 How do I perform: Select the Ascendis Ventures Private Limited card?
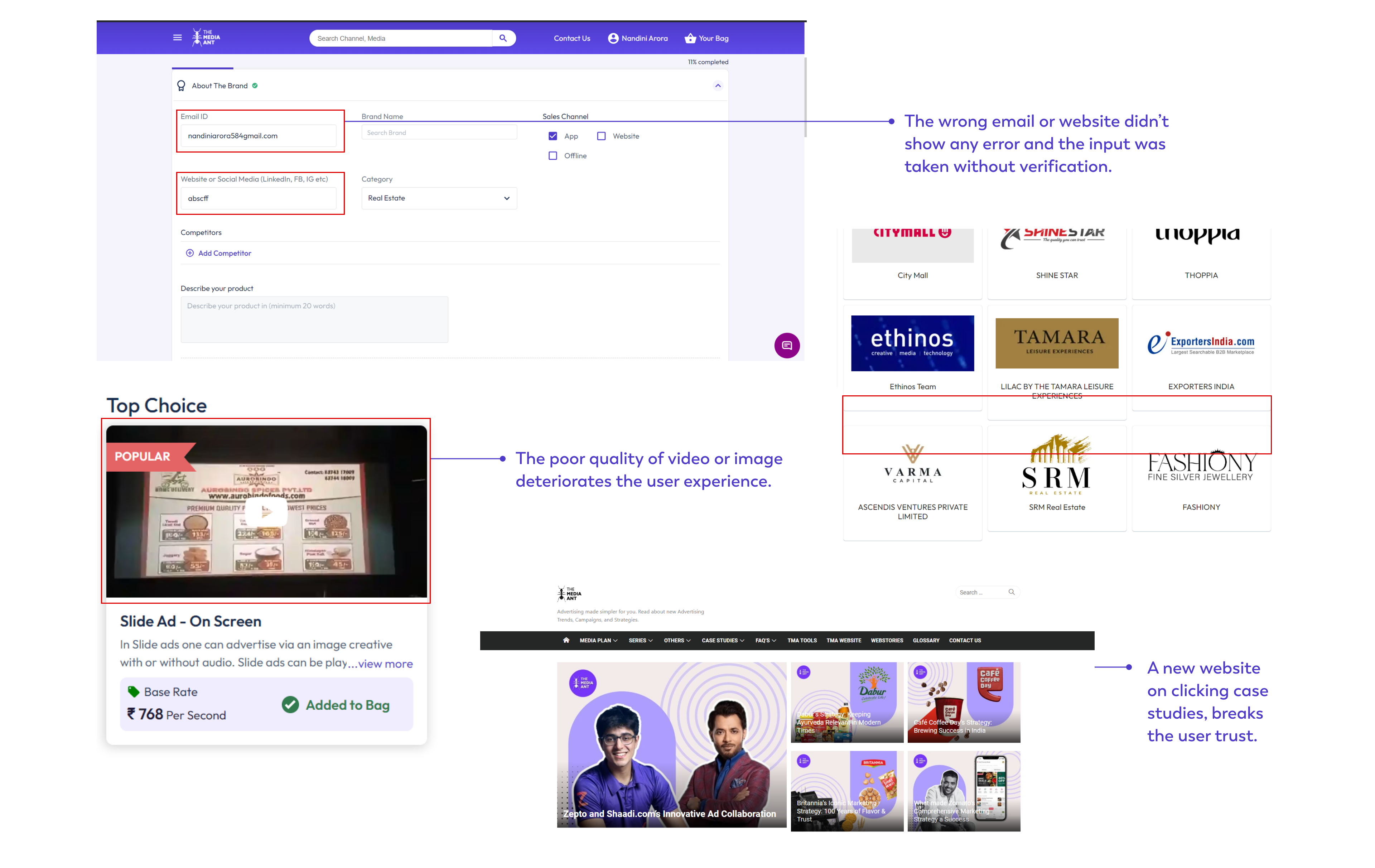coord(912,483)
